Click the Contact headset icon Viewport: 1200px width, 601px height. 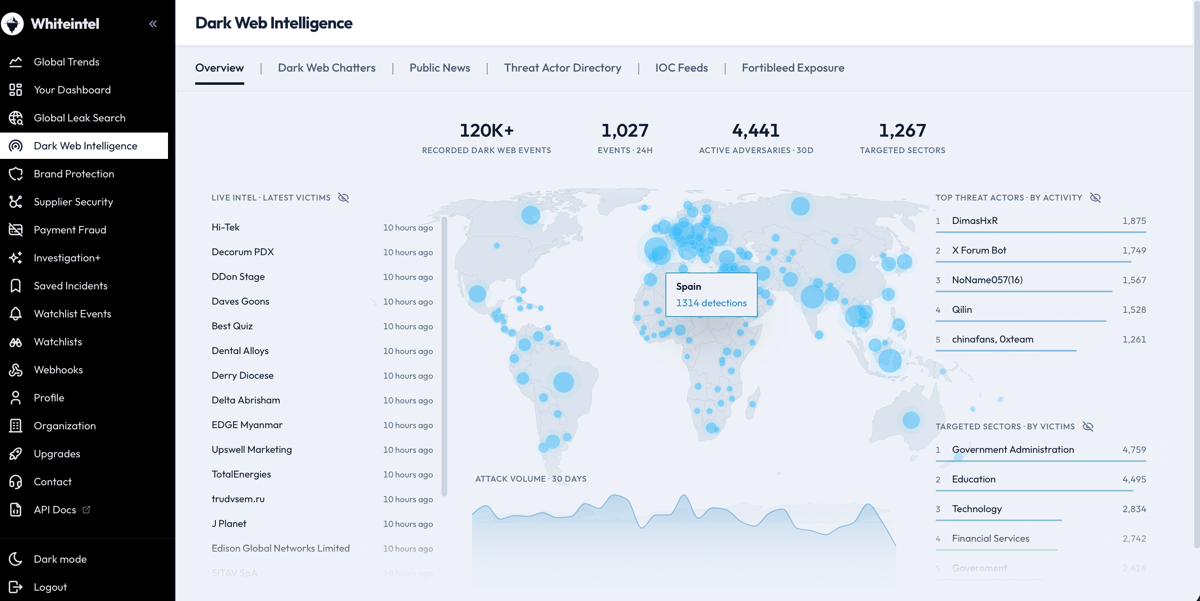coord(16,482)
